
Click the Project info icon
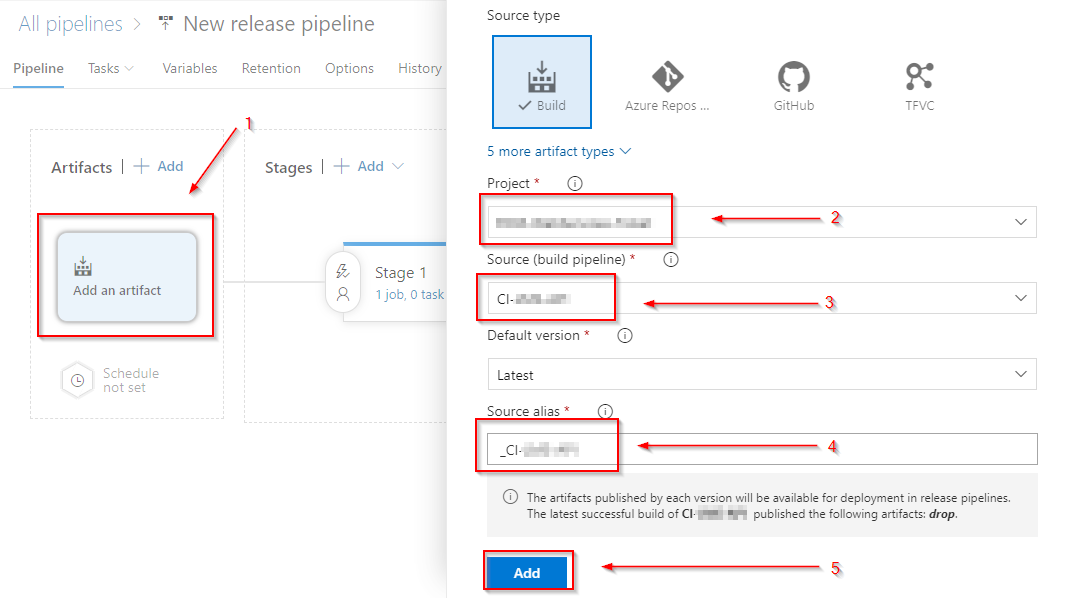tap(574, 184)
